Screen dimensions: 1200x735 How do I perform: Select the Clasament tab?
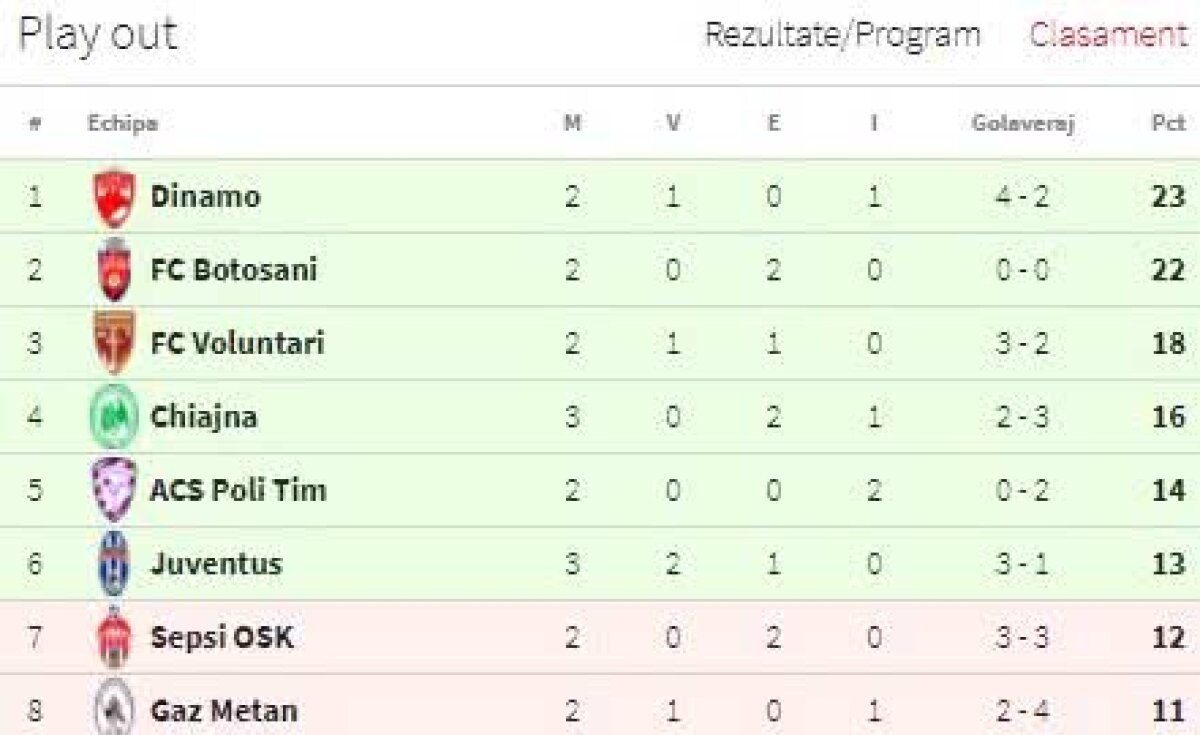click(1108, 35)
